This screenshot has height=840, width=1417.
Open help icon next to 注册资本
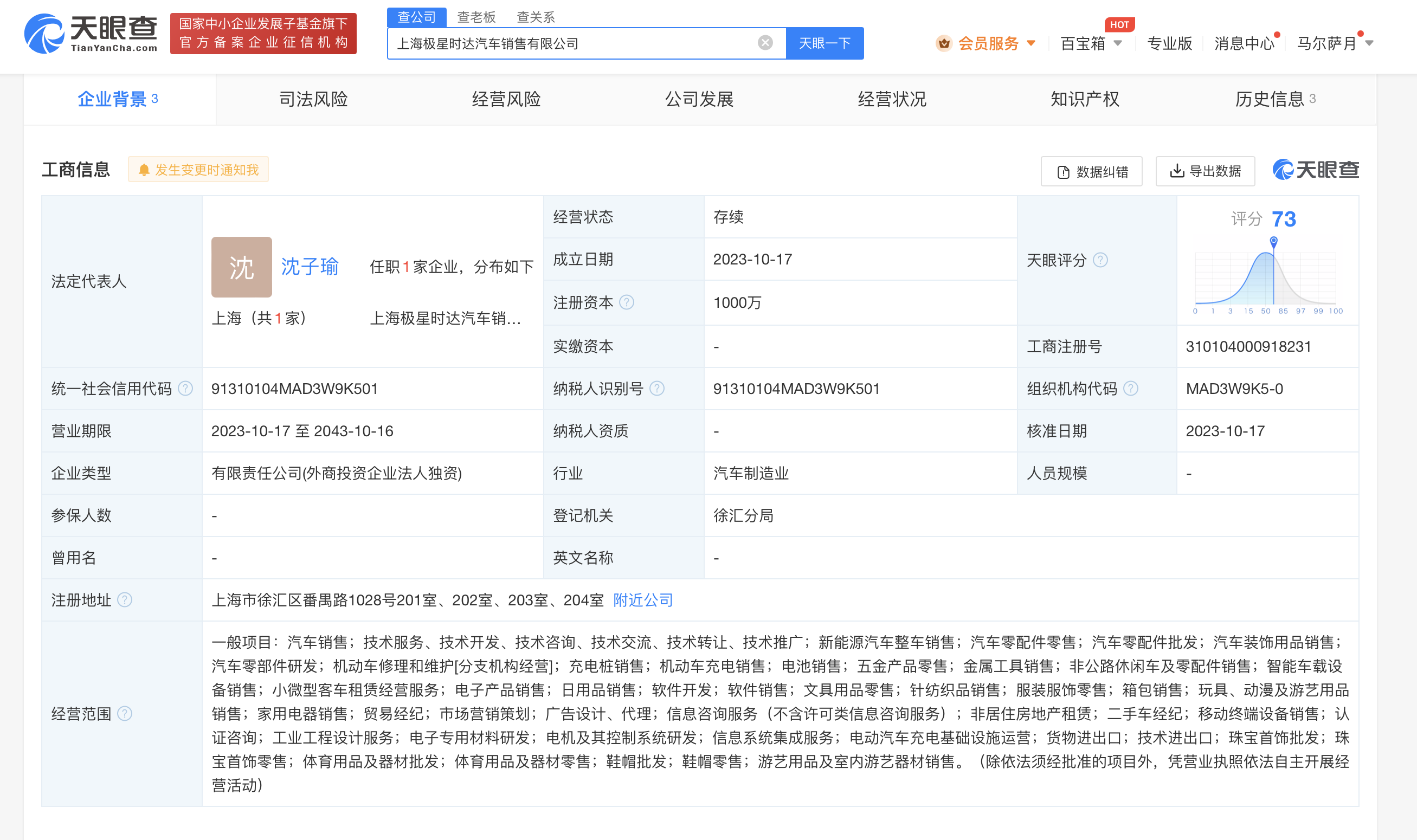tap(626, 303)
